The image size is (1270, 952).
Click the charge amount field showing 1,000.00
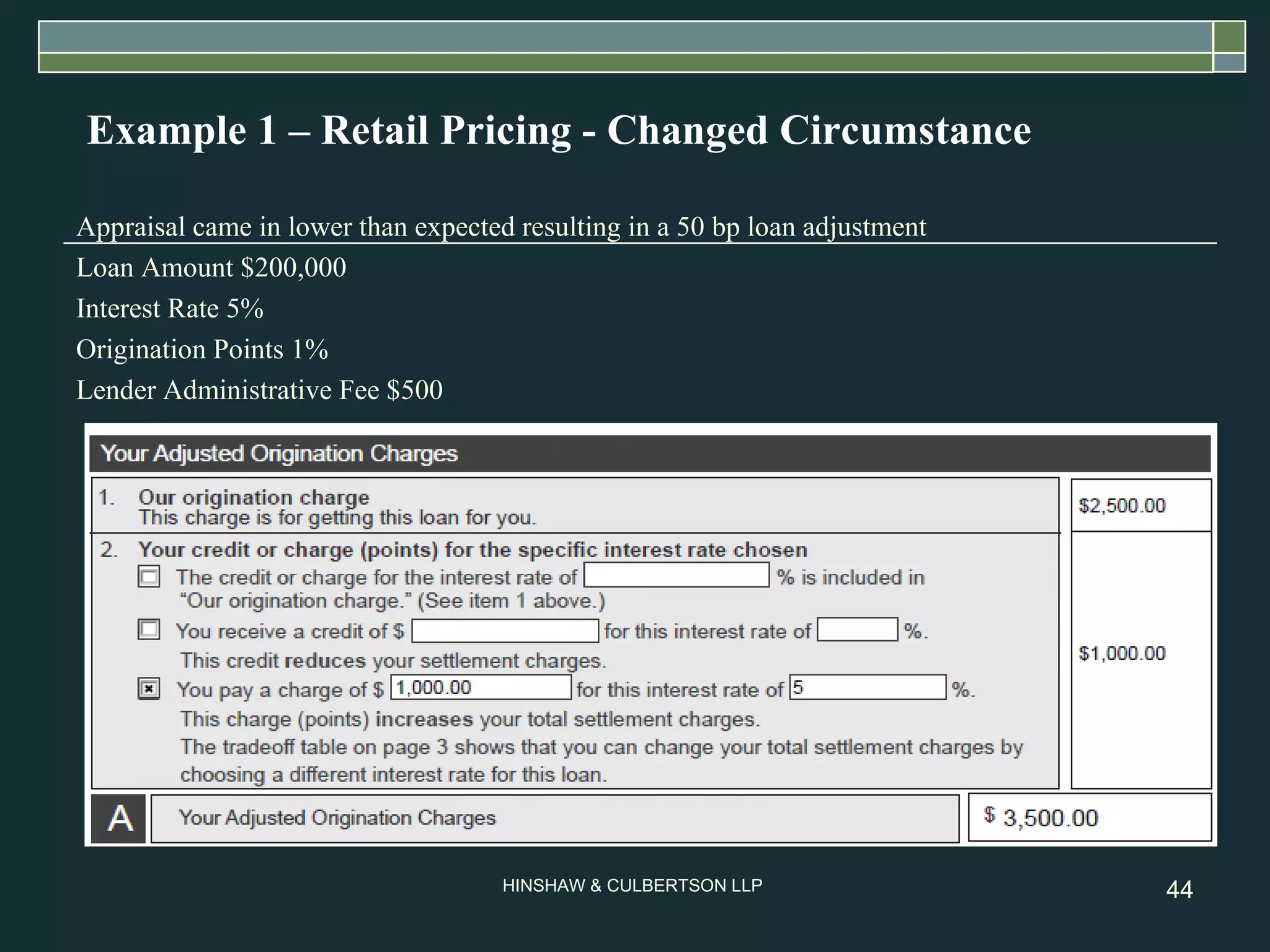(481, 687)
